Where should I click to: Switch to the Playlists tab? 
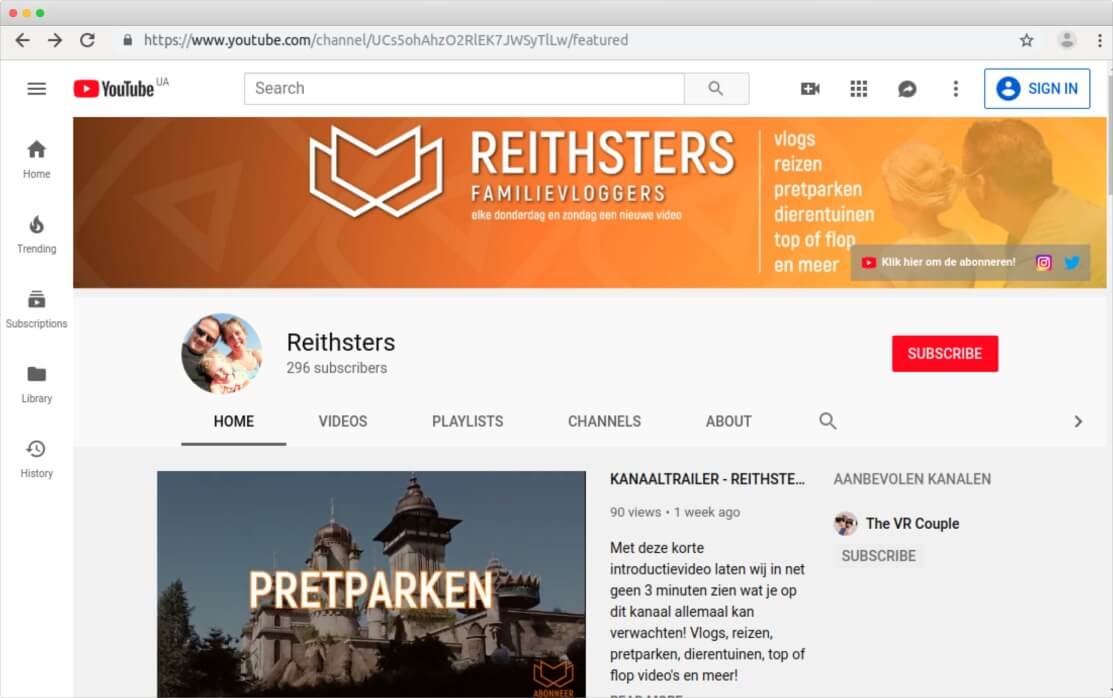(x=468, y=422)
